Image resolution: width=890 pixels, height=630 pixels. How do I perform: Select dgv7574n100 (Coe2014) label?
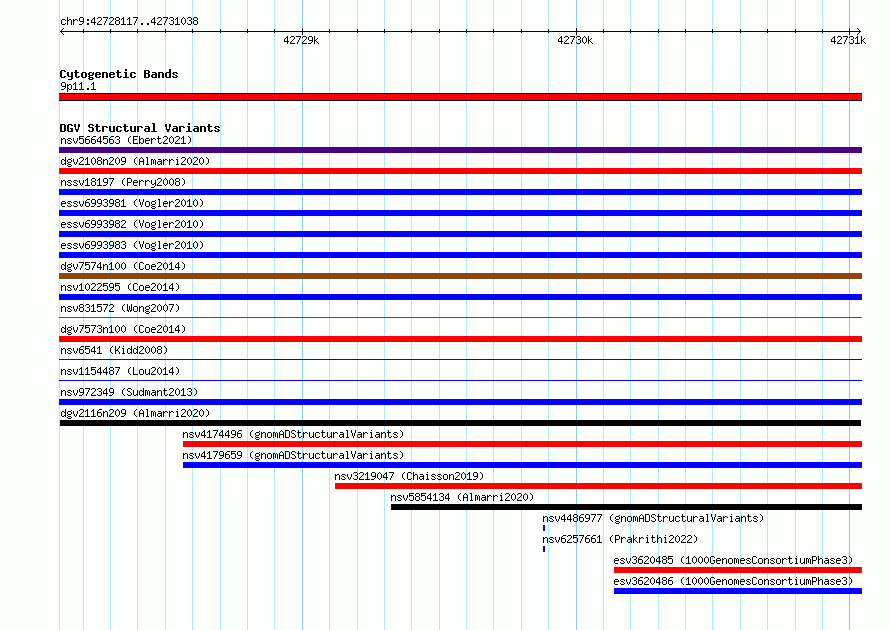click(x=123, y=266)
